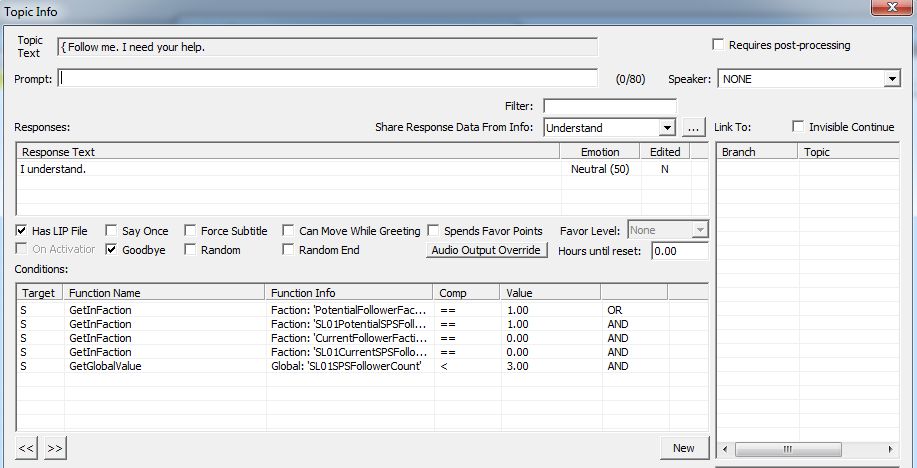The image size is (917, 468).
Task: Click the Link To horizontal scrollbar thumb
Action: 788,449
